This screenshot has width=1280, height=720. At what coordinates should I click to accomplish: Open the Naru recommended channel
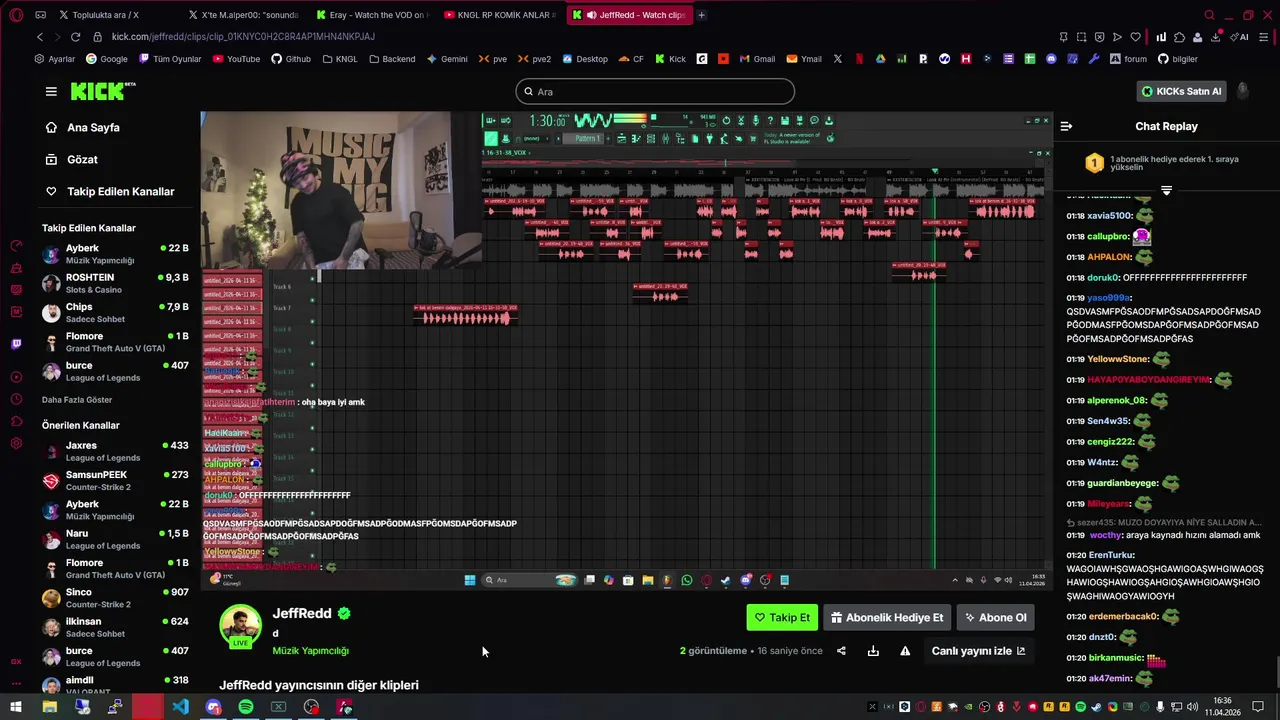[115, 539]
